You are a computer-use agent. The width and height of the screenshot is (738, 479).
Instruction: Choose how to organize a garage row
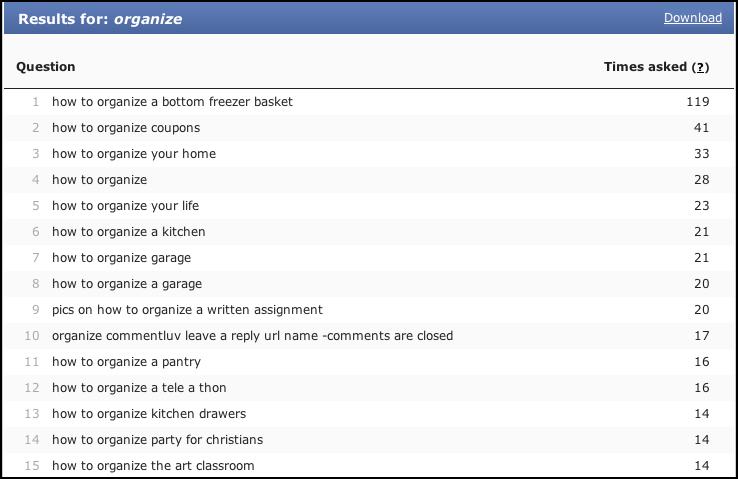tap(369, 284)
